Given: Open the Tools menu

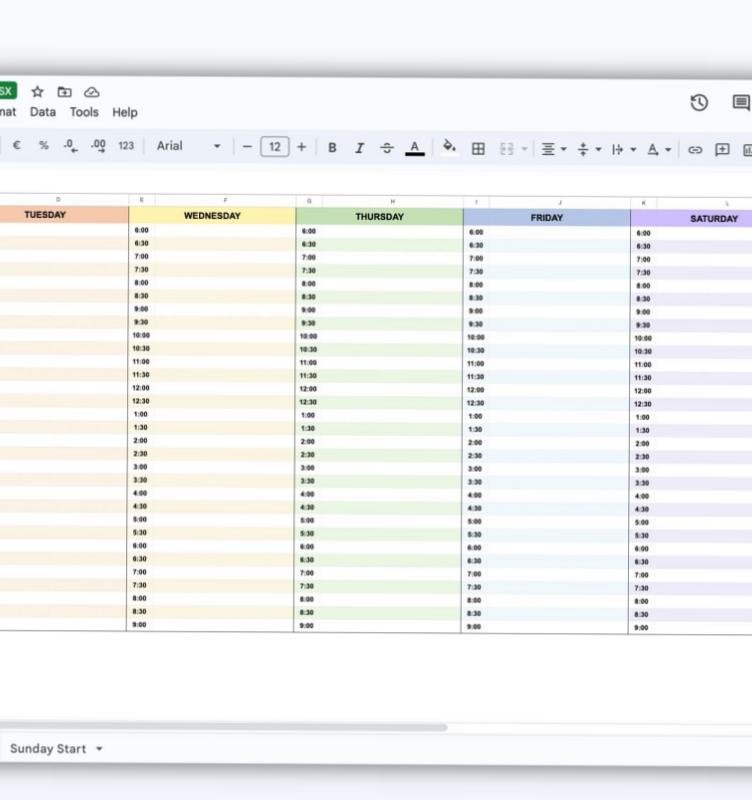Looking at the screenshot, I should 84,112.
